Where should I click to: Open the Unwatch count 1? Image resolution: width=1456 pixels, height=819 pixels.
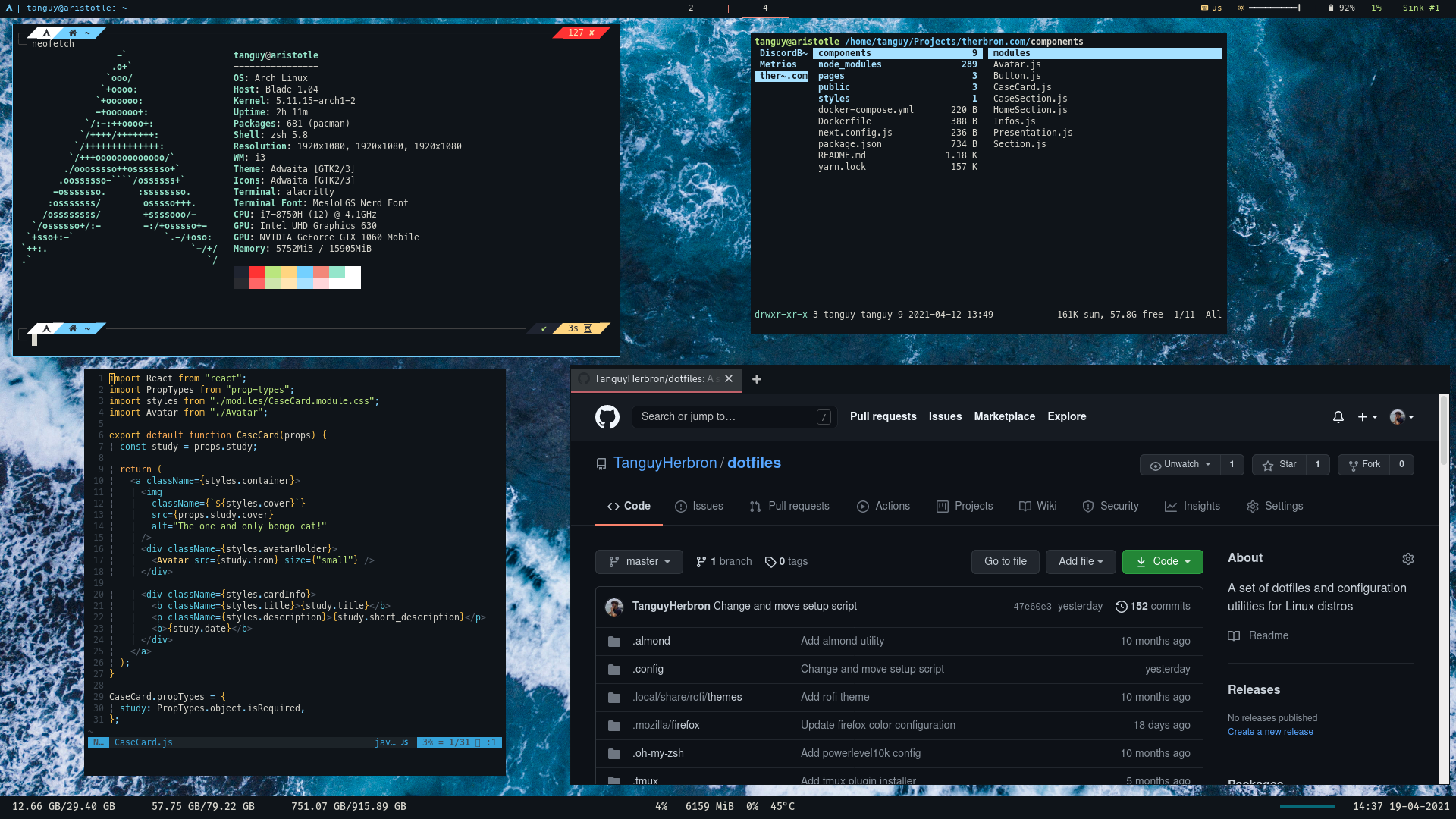tap(1232, 465)
